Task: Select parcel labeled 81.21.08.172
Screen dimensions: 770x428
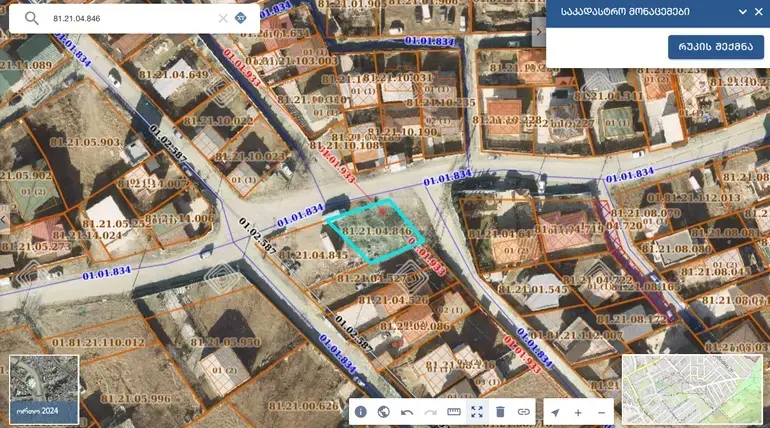Action: click(632, 320)
